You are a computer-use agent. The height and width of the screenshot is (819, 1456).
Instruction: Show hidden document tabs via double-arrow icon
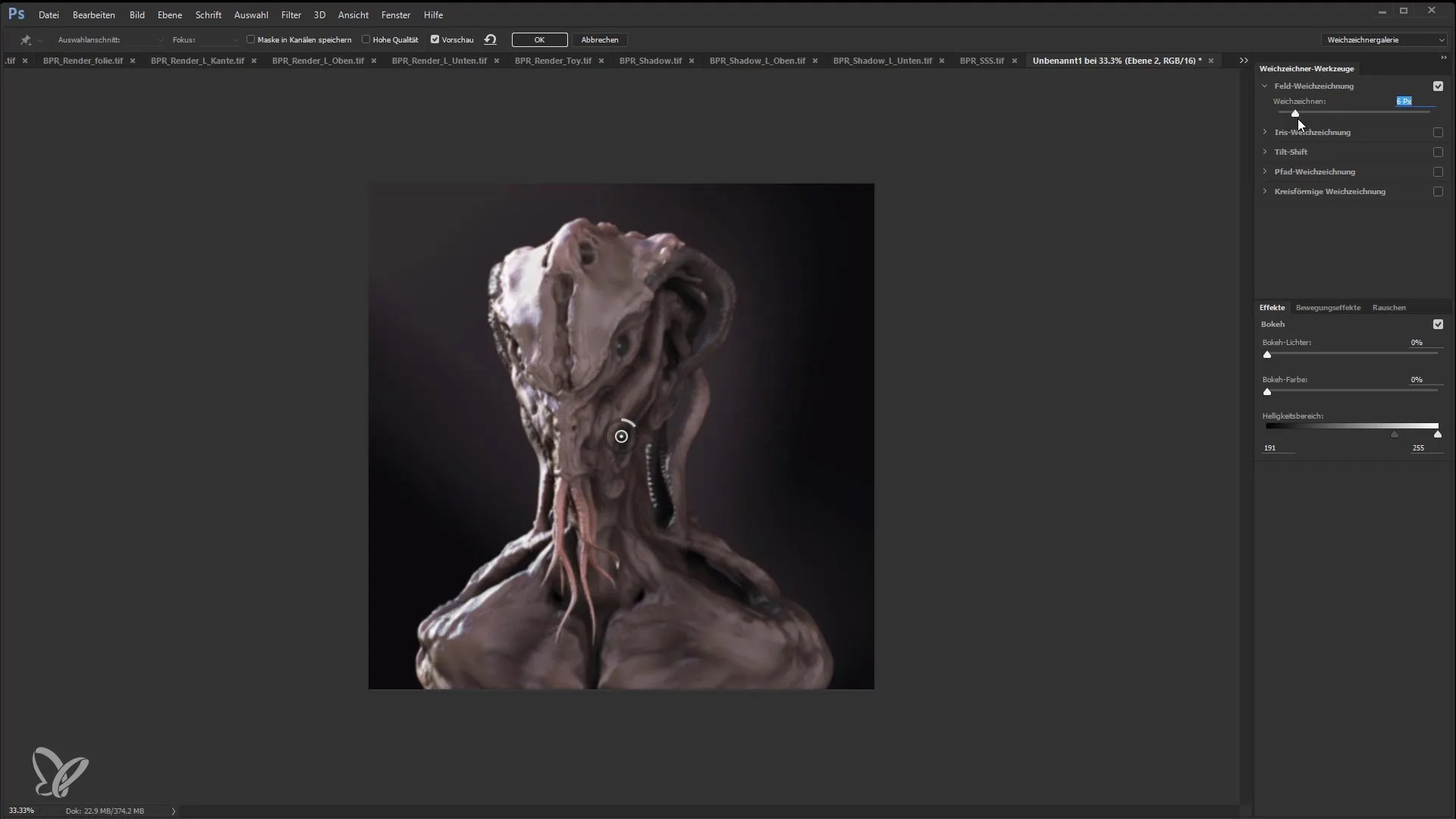[x=1244, y=61]
